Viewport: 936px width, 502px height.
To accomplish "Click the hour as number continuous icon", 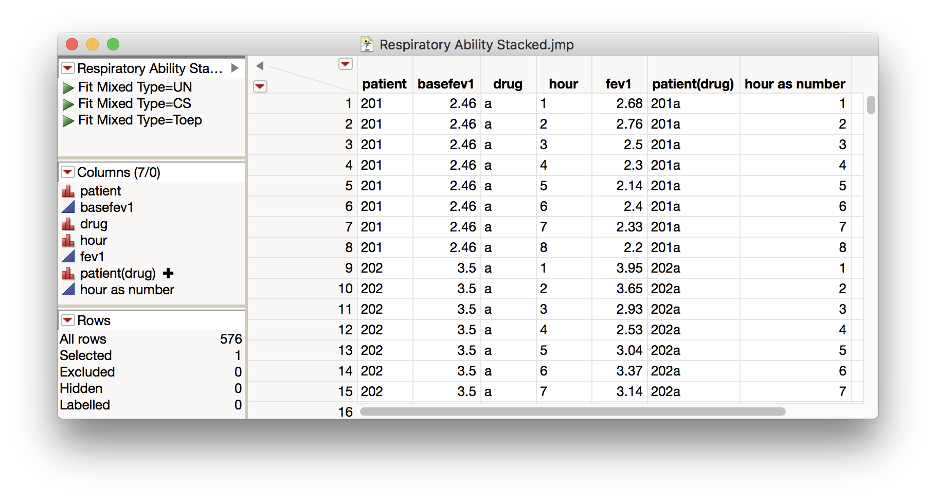I will pyautogui.click(x=68, y=290).
